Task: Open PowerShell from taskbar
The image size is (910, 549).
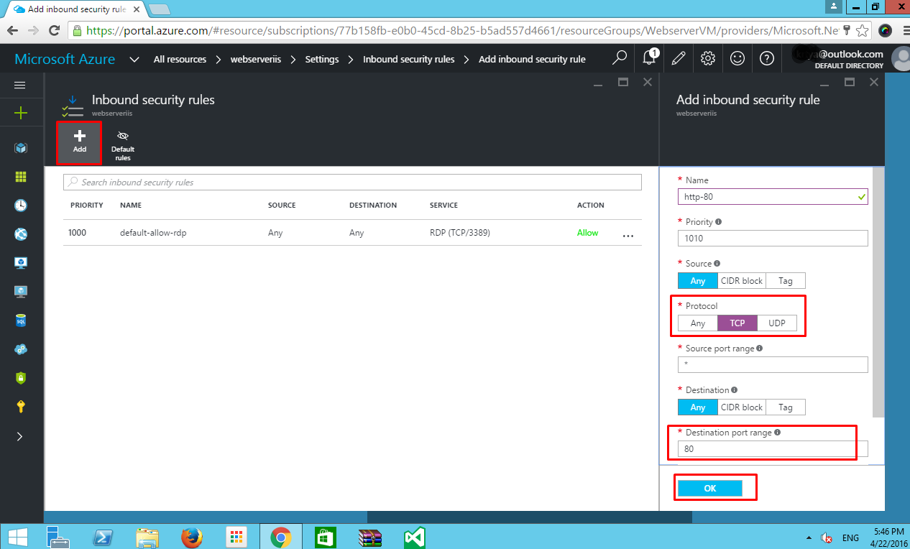Action: click(x=103, y=537)
